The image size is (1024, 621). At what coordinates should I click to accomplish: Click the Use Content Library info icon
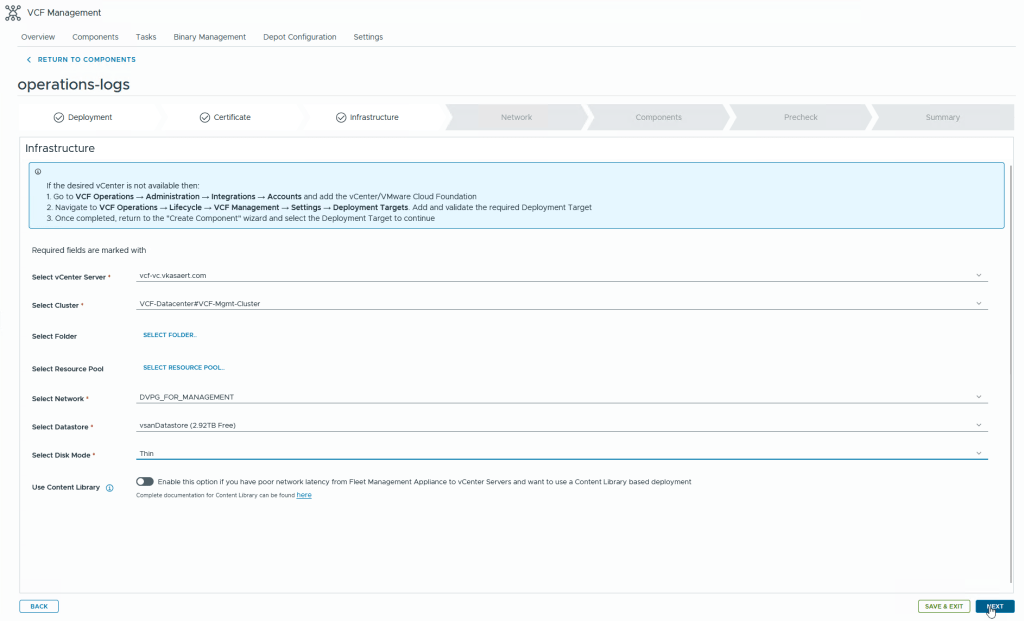point(110,488)
